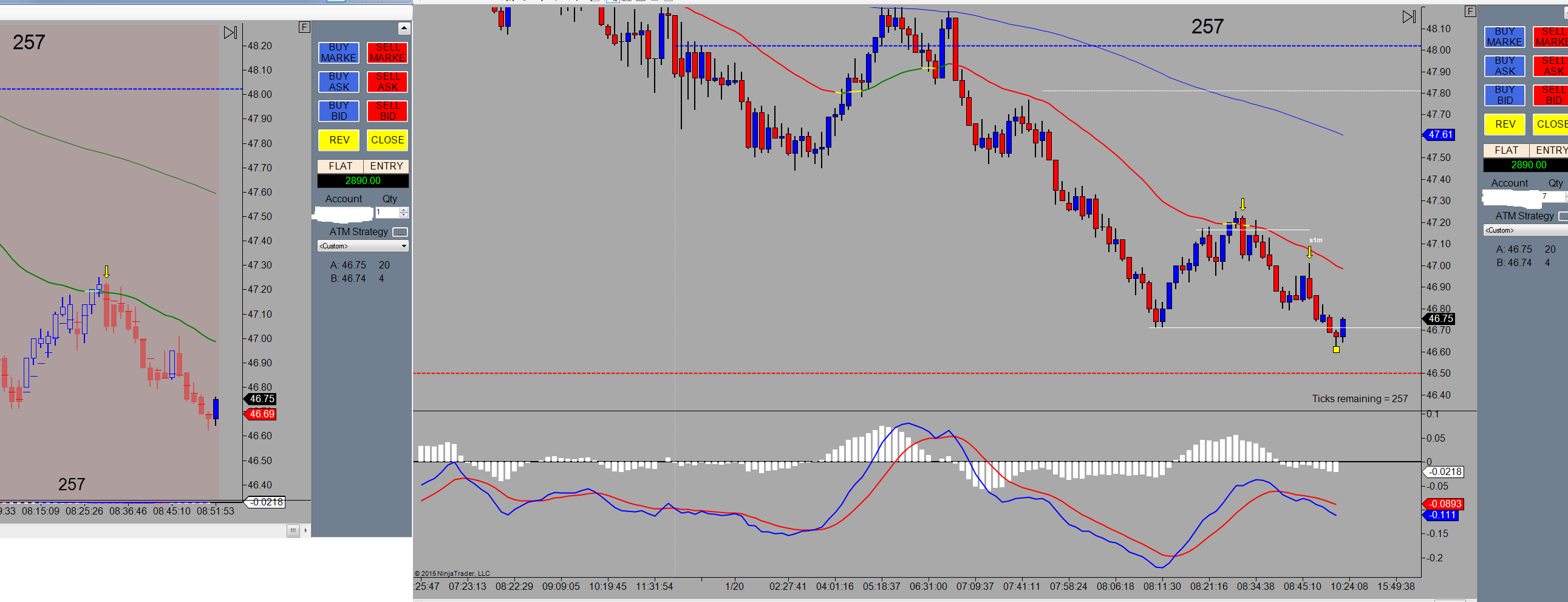Click -0.0218 histogram value marker, right chart
The width and height of the screenshot is (1568, 602).
point(1443,472)
